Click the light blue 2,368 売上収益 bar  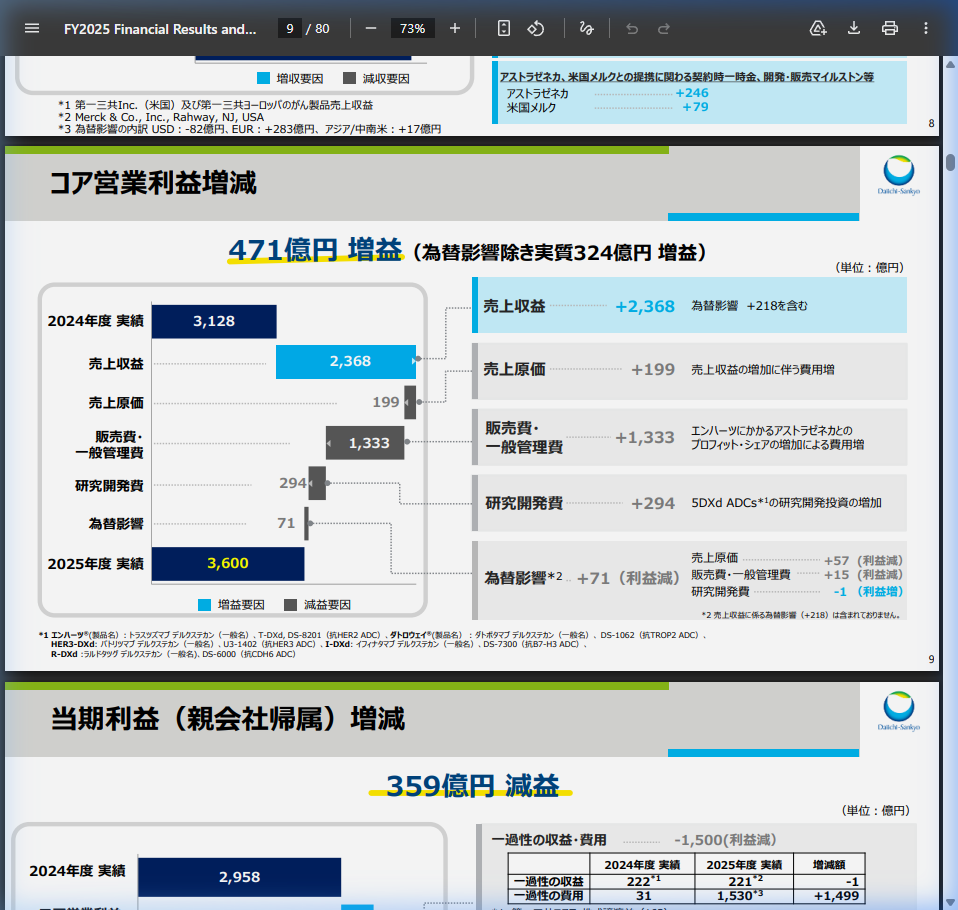[x=346, y=362]
